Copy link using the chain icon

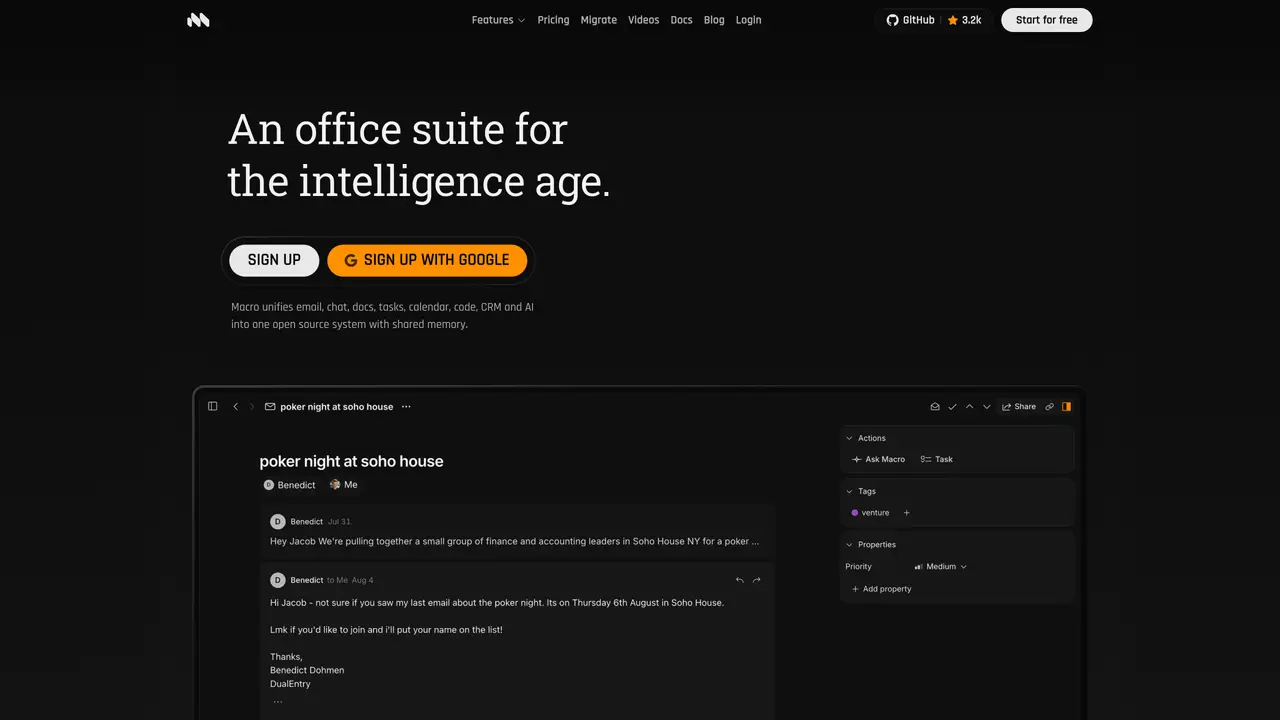[1049, 407]
